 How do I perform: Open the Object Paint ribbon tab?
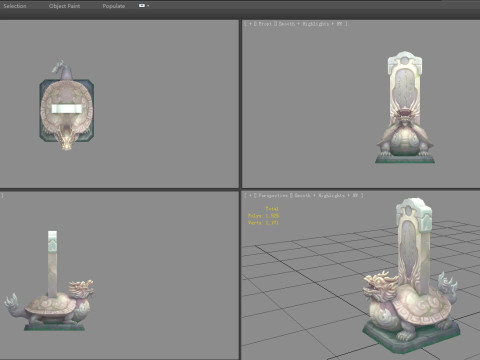(64, 6)
